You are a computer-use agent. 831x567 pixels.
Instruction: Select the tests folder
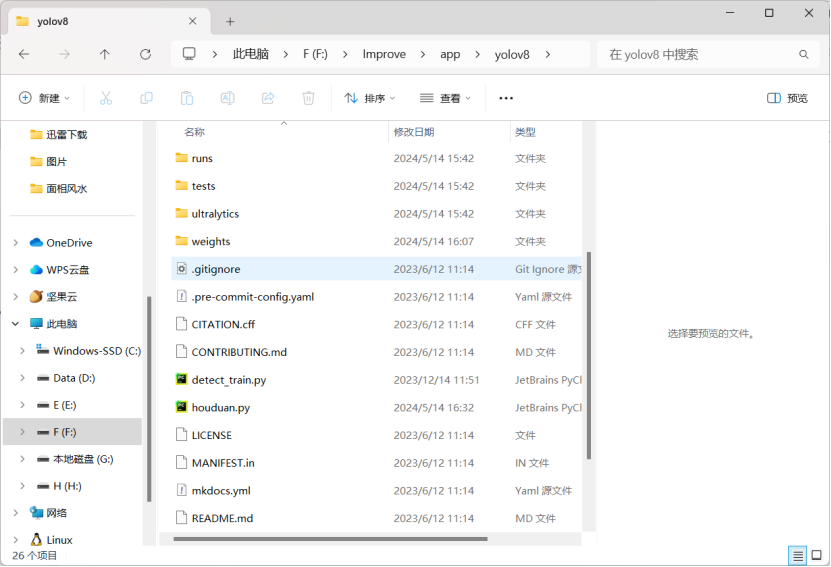click(376, 186)
